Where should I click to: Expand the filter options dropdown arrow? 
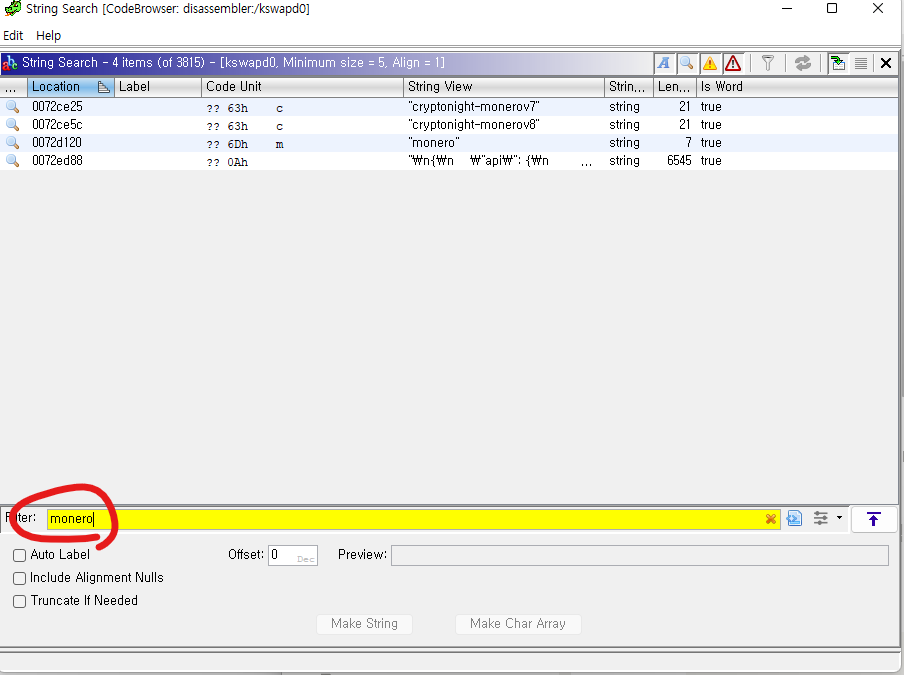(x=839, y=518)
